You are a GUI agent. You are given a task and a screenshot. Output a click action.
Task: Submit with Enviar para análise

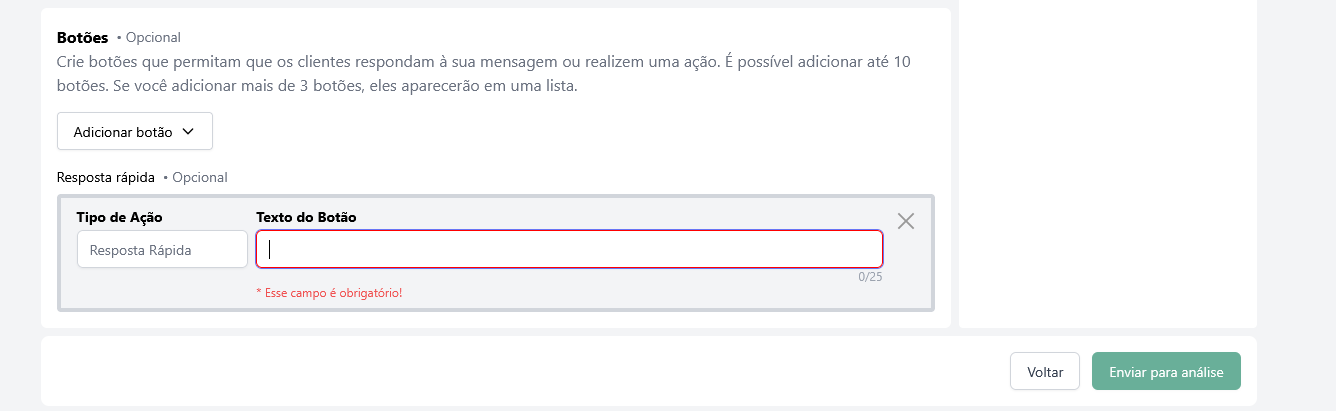coord(1166,371)
